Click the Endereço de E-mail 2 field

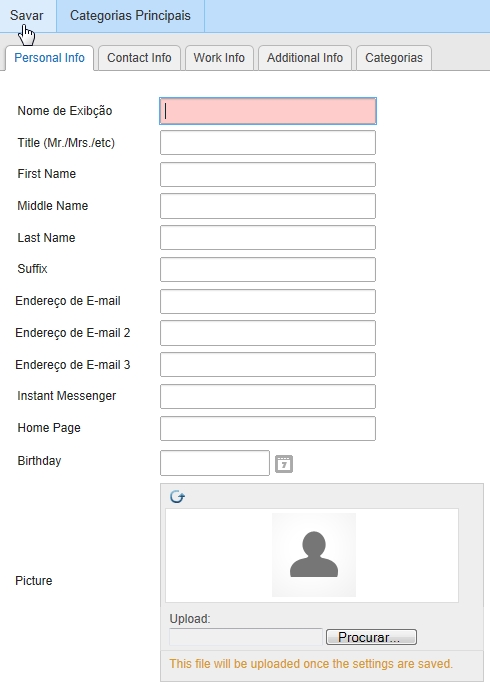tap(268, 333)
